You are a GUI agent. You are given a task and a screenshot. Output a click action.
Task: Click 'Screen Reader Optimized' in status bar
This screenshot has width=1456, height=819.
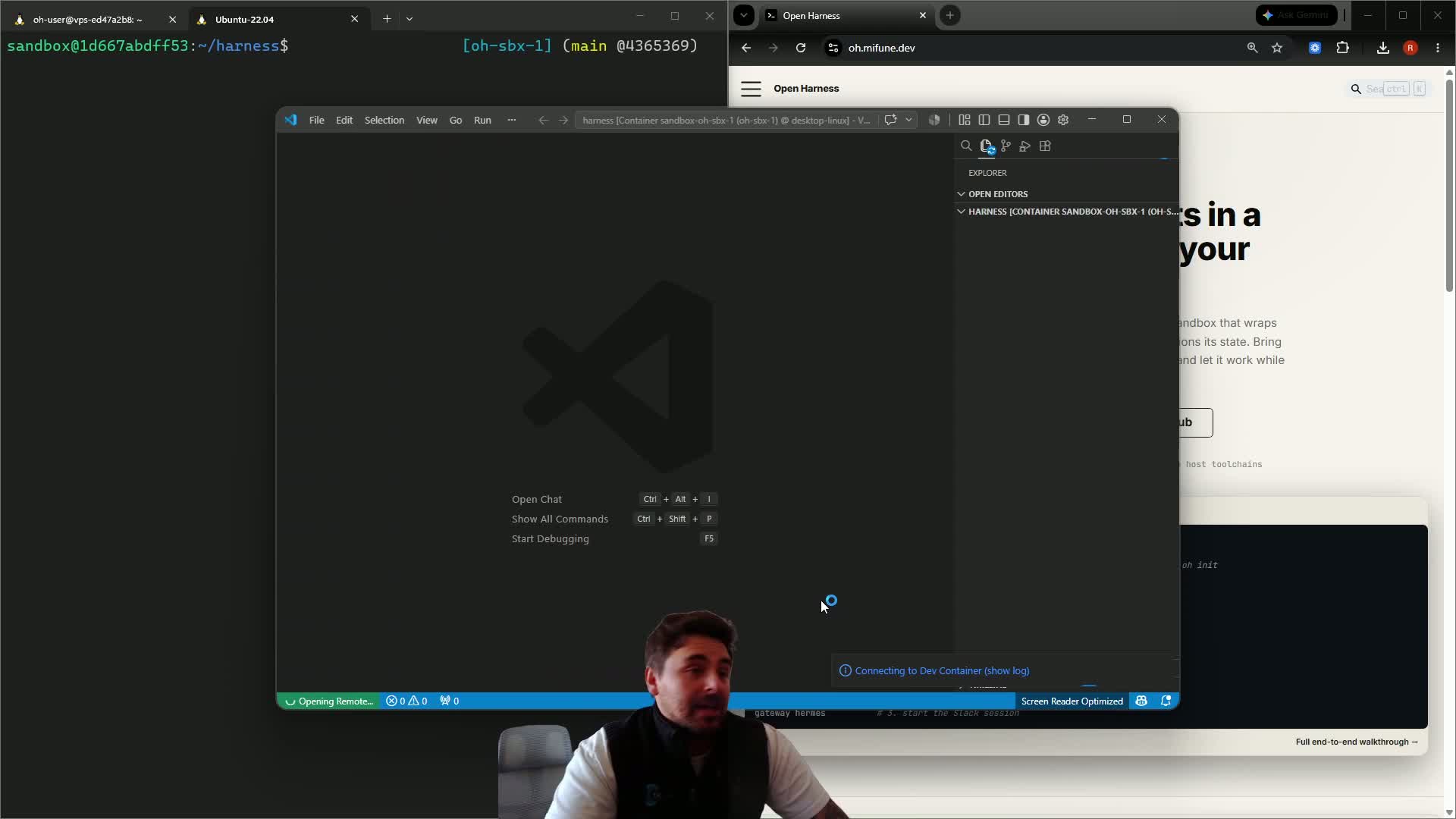click(x=1072, y=701)
